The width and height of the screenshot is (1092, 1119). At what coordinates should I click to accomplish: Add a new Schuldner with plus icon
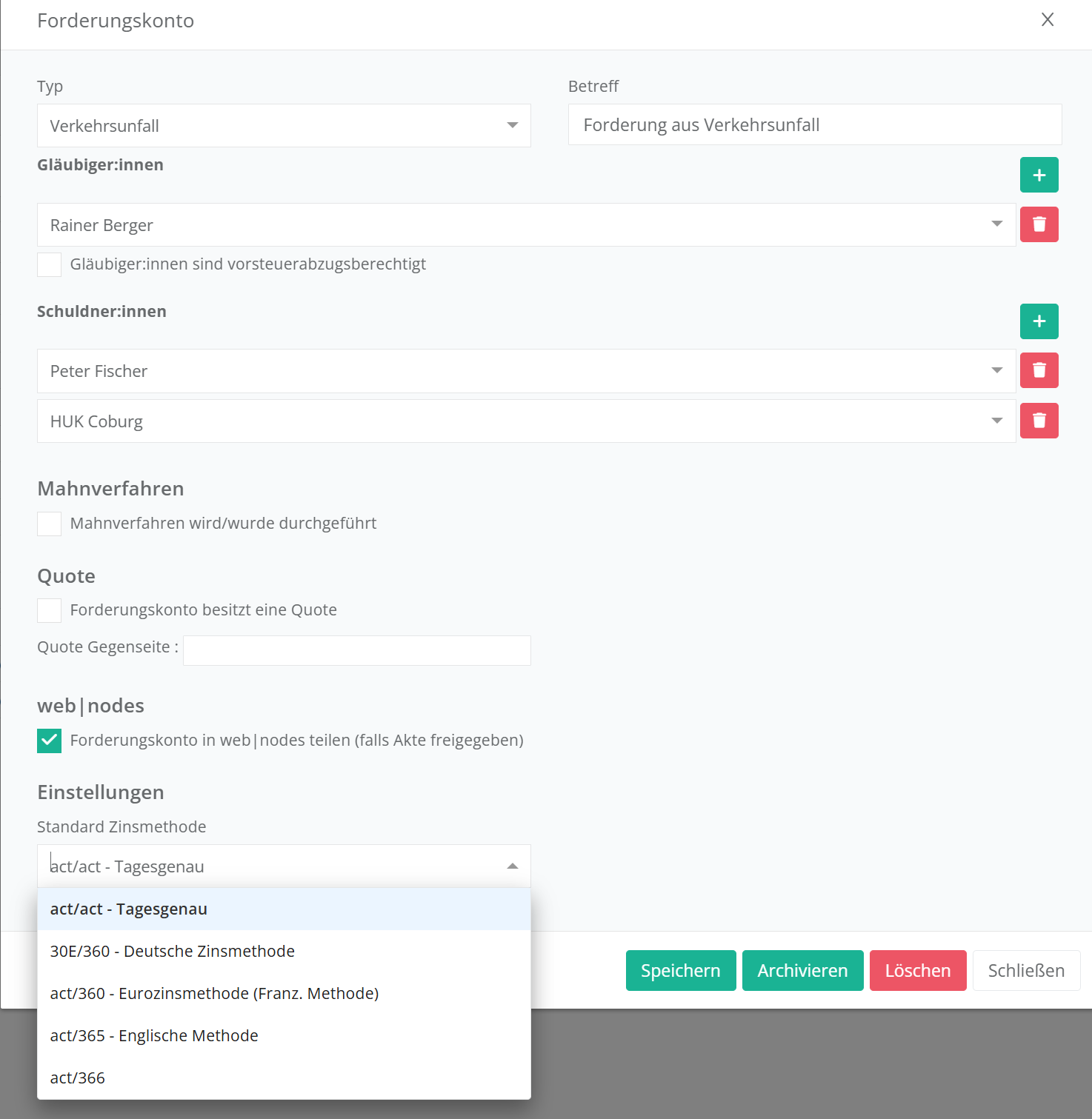[1039, 321]
